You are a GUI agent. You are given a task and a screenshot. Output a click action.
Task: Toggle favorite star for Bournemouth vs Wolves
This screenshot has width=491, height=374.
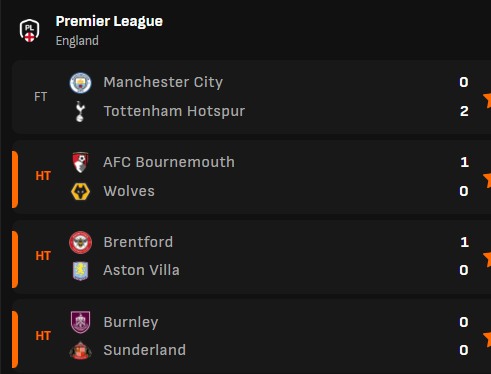(x=487, y=180)
